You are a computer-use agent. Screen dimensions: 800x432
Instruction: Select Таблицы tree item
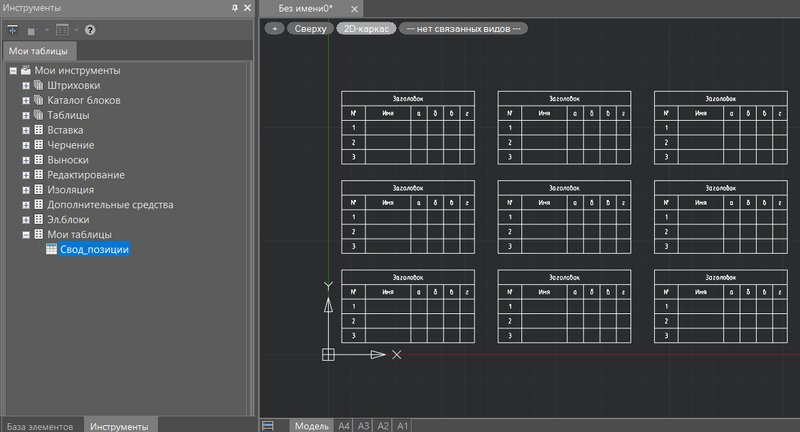pyautogui.click(x=68, y=115)
